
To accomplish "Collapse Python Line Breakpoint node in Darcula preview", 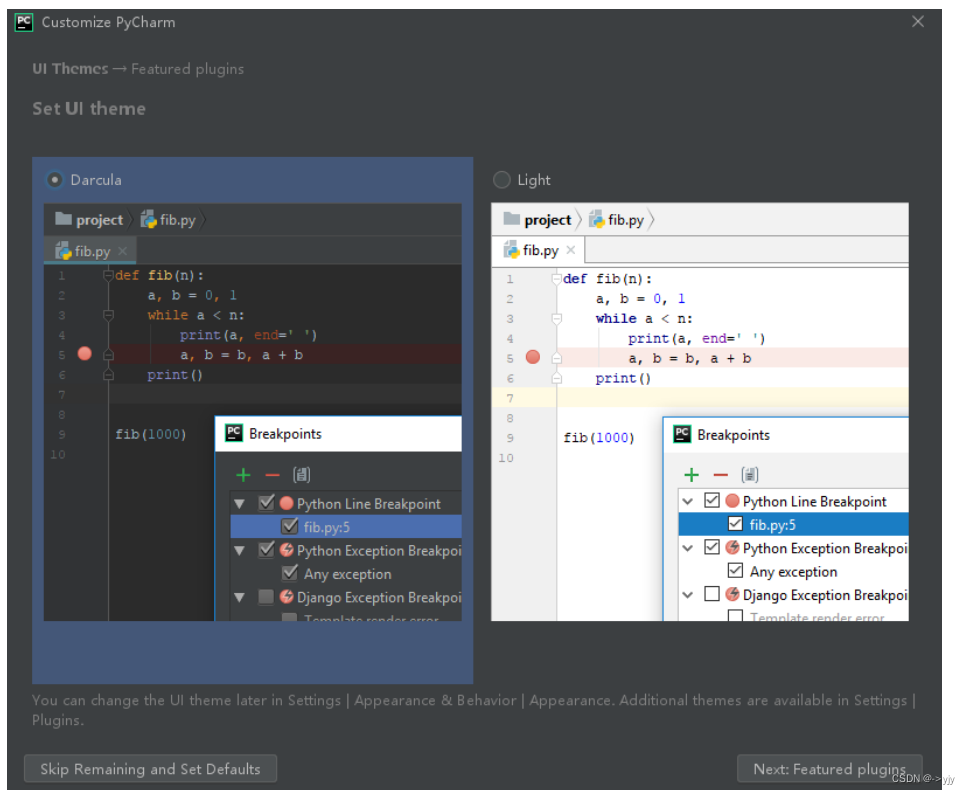I will [239, 504].
